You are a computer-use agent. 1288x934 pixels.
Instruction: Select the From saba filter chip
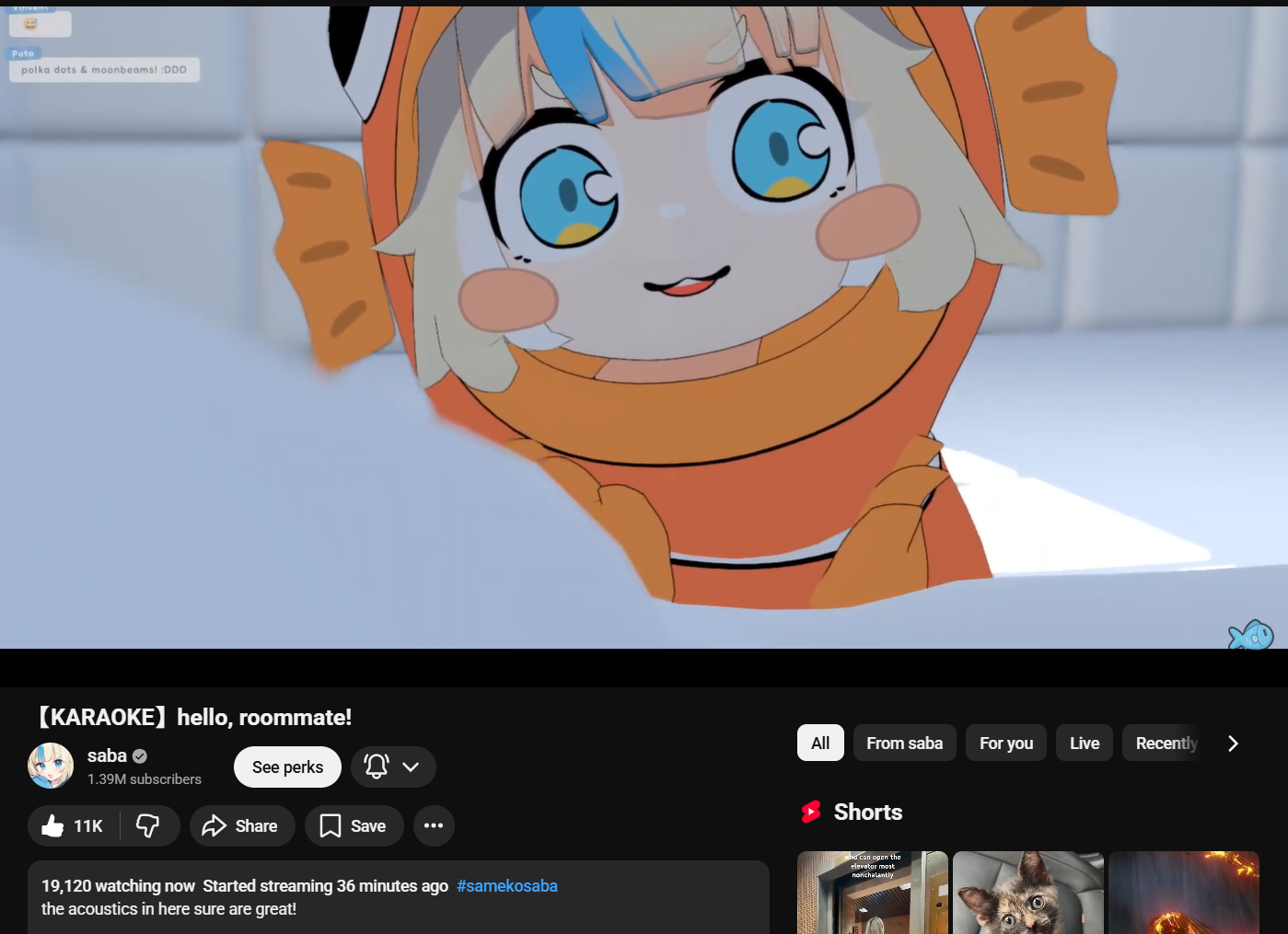(905, 744)
